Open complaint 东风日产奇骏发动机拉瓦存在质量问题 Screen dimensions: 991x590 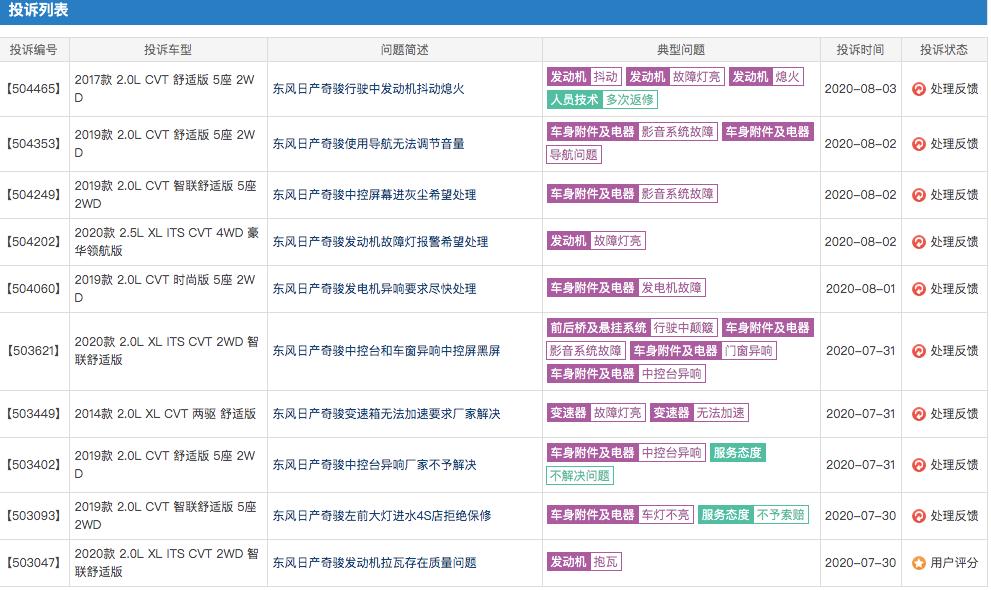375,562
